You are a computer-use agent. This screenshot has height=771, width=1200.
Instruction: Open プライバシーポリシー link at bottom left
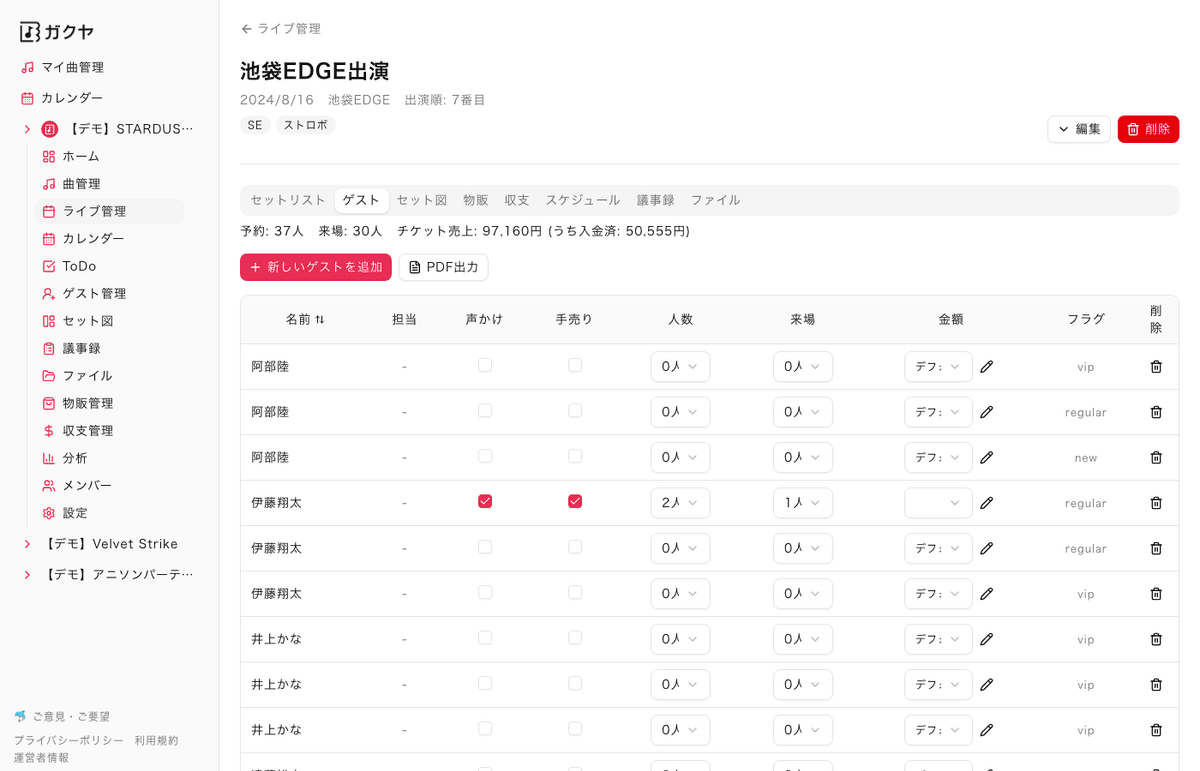[x=69, y=740]
